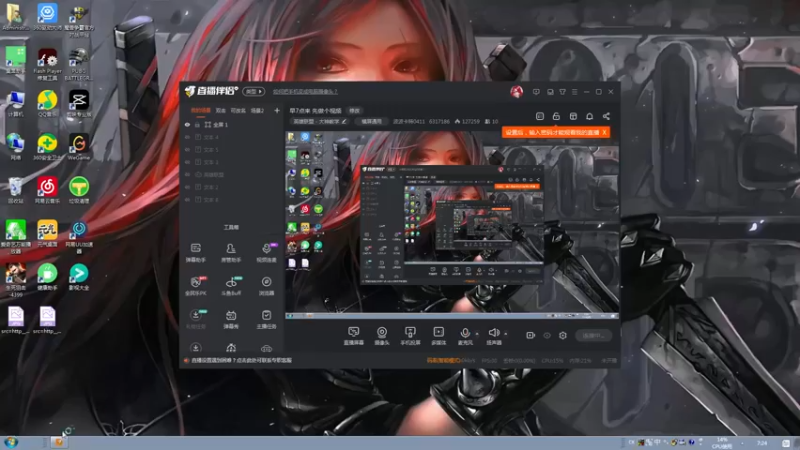Image resolution: width=800 pixels, height=450 pixels.
Task: Toggle visibility eye for 文本 4 source
Action: [187, 137]
